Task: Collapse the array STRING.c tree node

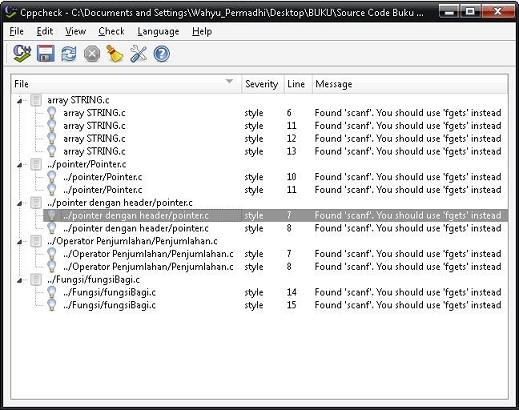Action: [x=19, y=100]
